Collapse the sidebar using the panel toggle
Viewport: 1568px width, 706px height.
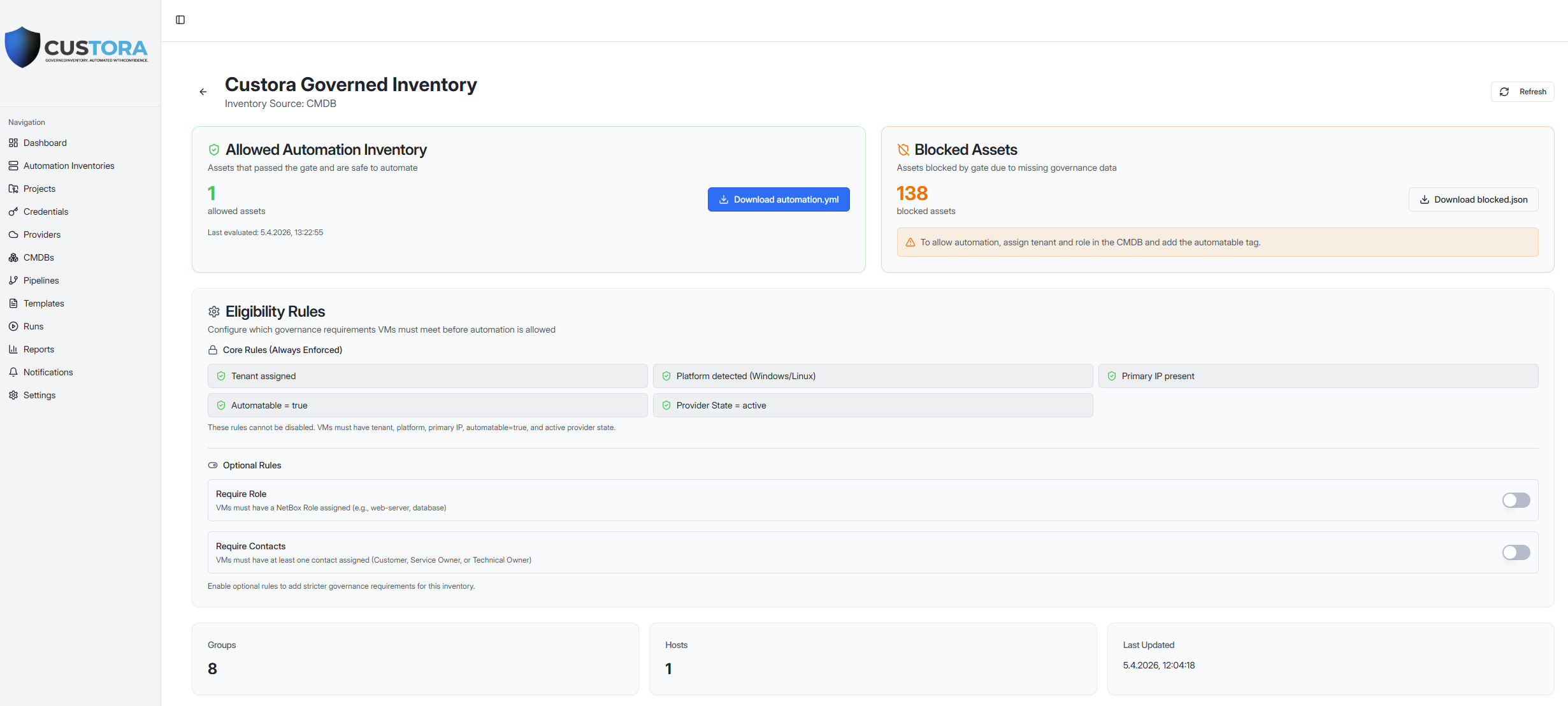(180, 20)
